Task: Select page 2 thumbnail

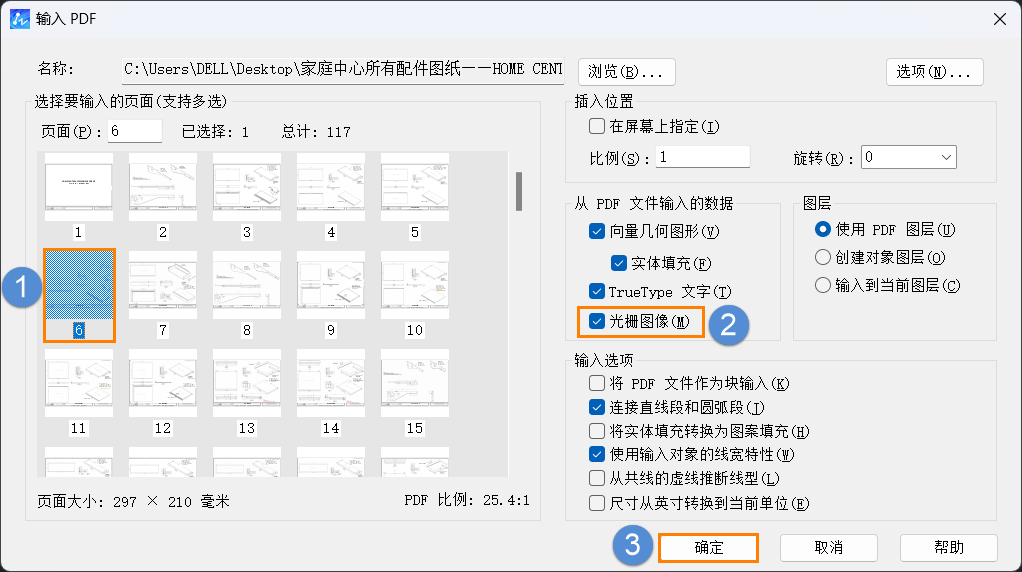Action: point(163,187)
